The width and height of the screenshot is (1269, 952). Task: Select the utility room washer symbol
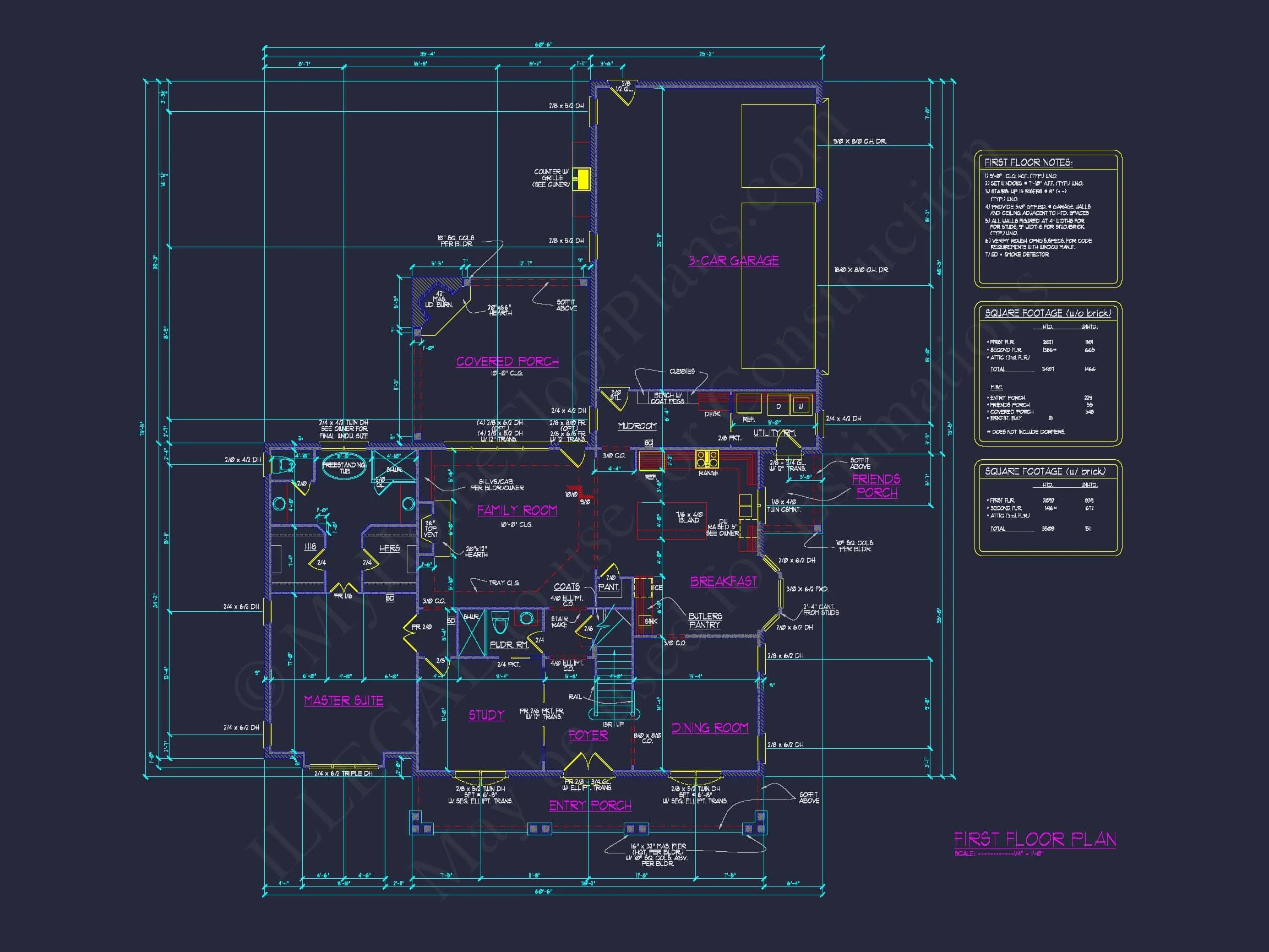(x=801, y=406)
